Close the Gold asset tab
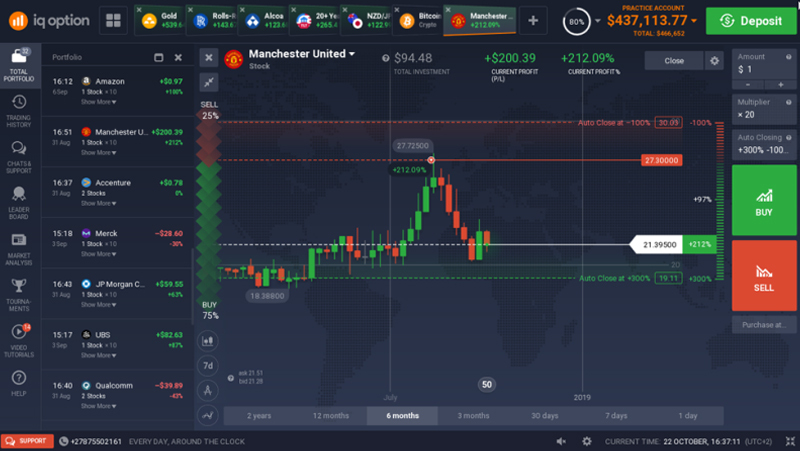Viewport: 800px width, 451px height. [139, 10]
